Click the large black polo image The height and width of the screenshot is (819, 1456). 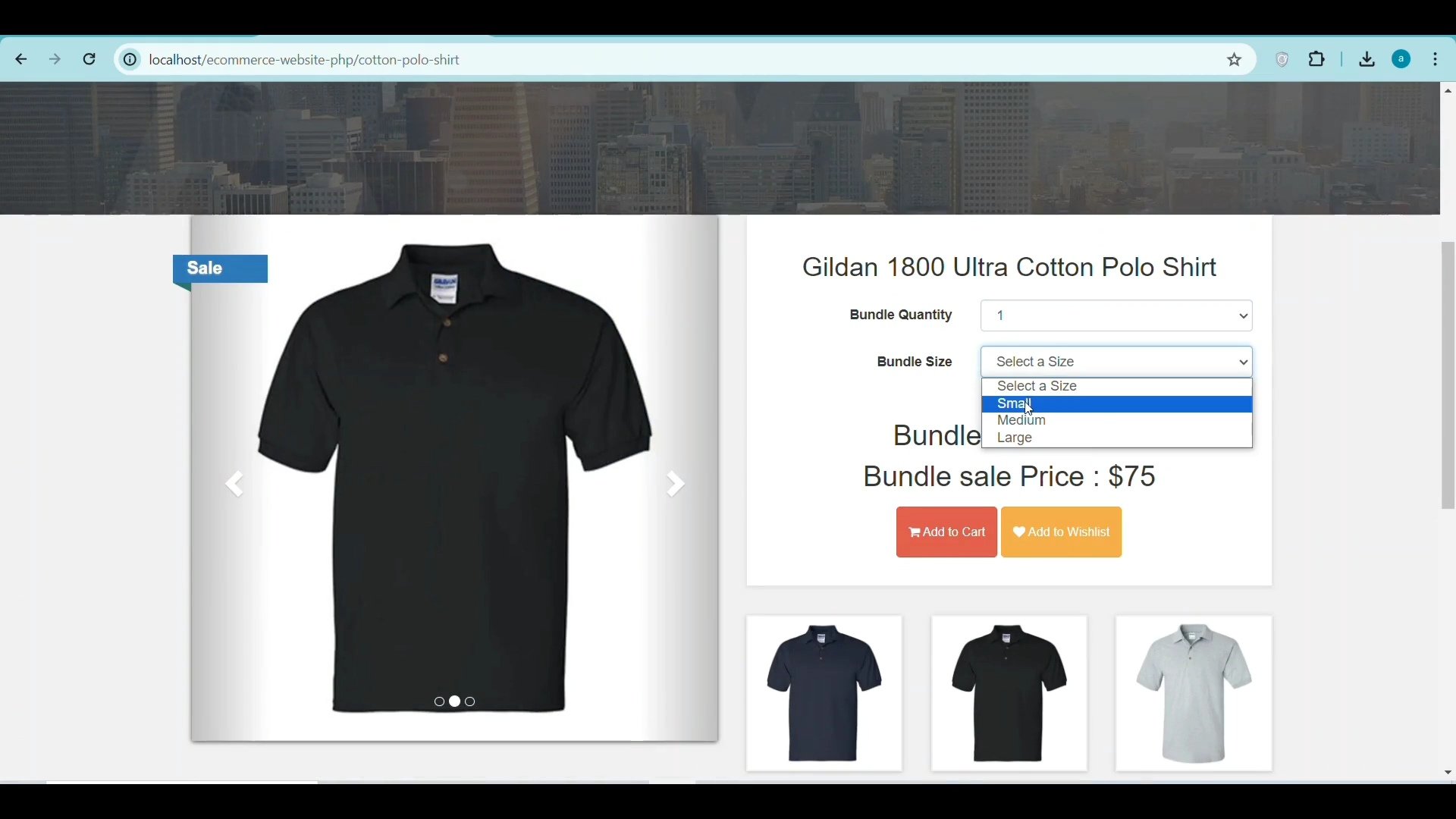455,478
